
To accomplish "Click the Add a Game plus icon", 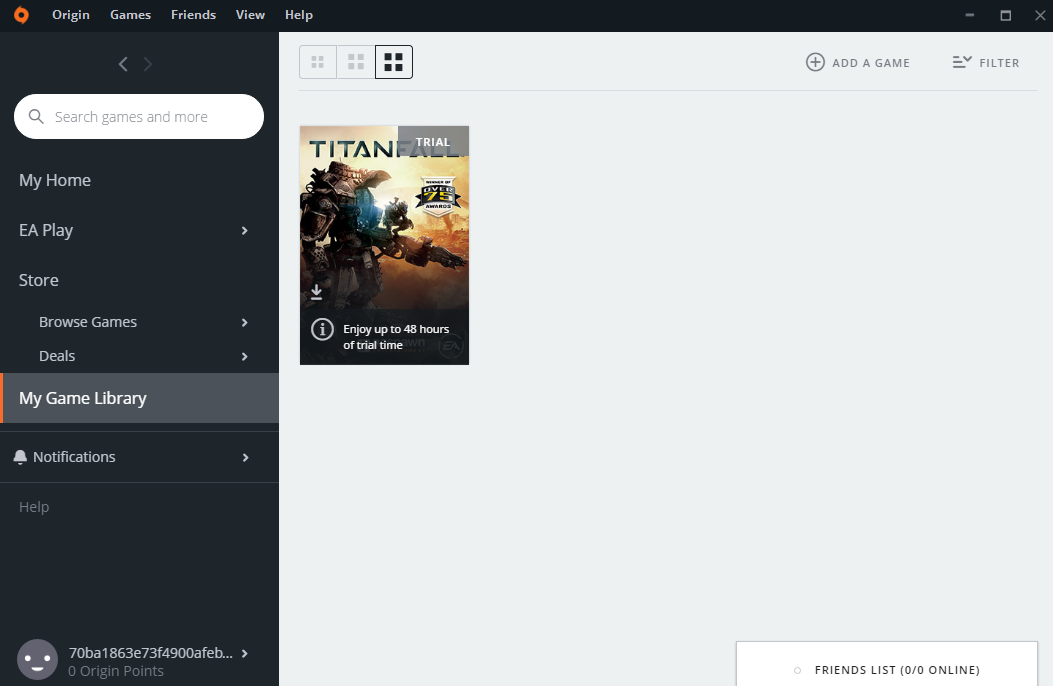I will coord(815,62).
